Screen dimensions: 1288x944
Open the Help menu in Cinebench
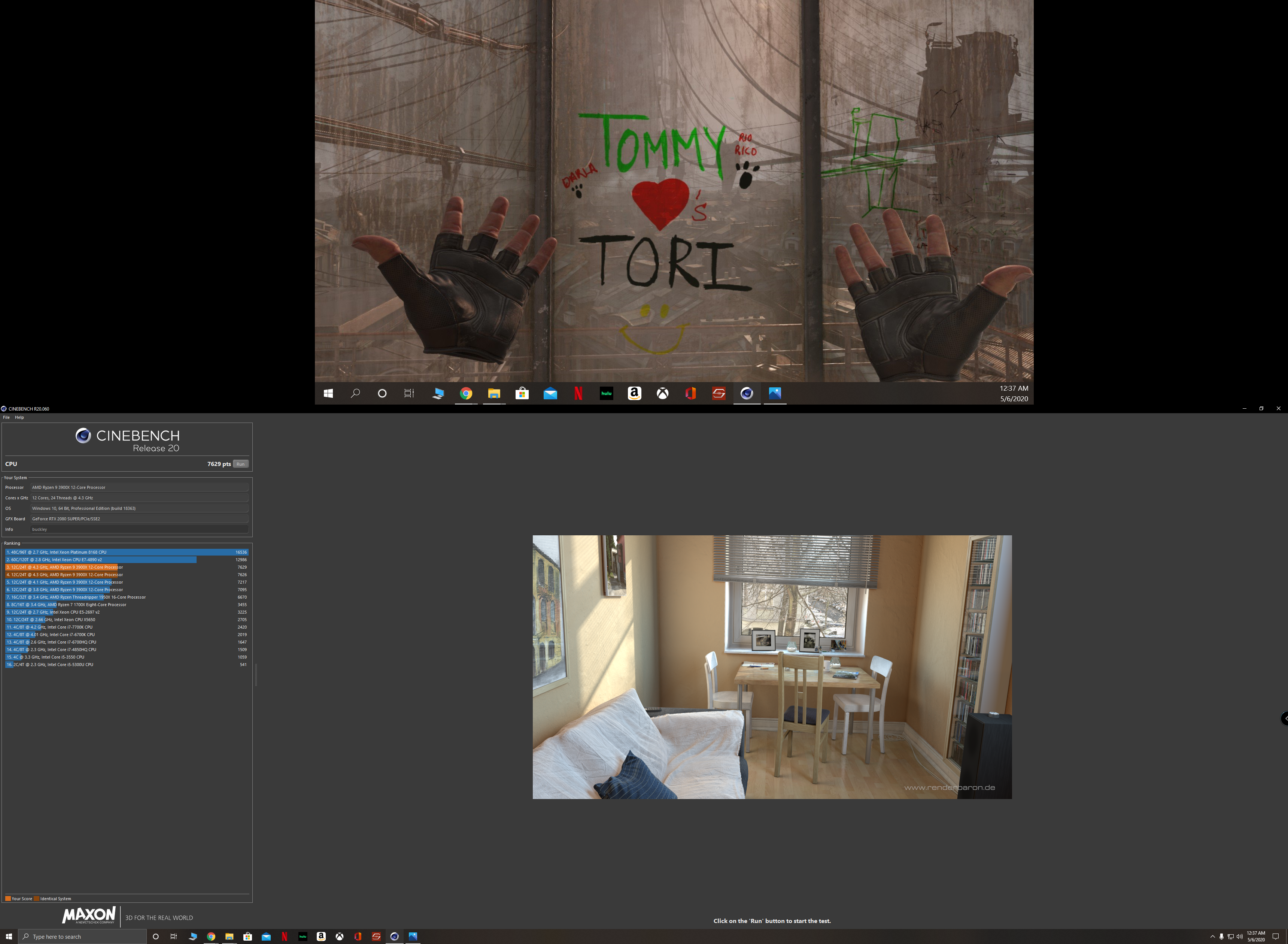pyautogui.click(x=19, y=417)
